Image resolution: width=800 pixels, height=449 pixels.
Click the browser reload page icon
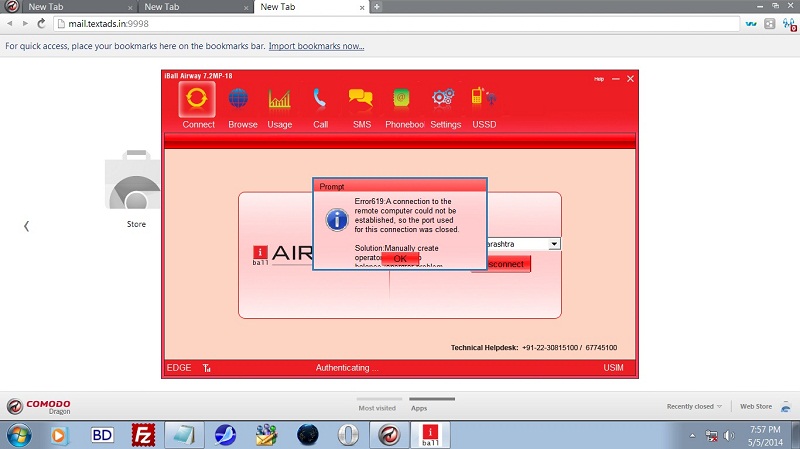coord(42,23)
